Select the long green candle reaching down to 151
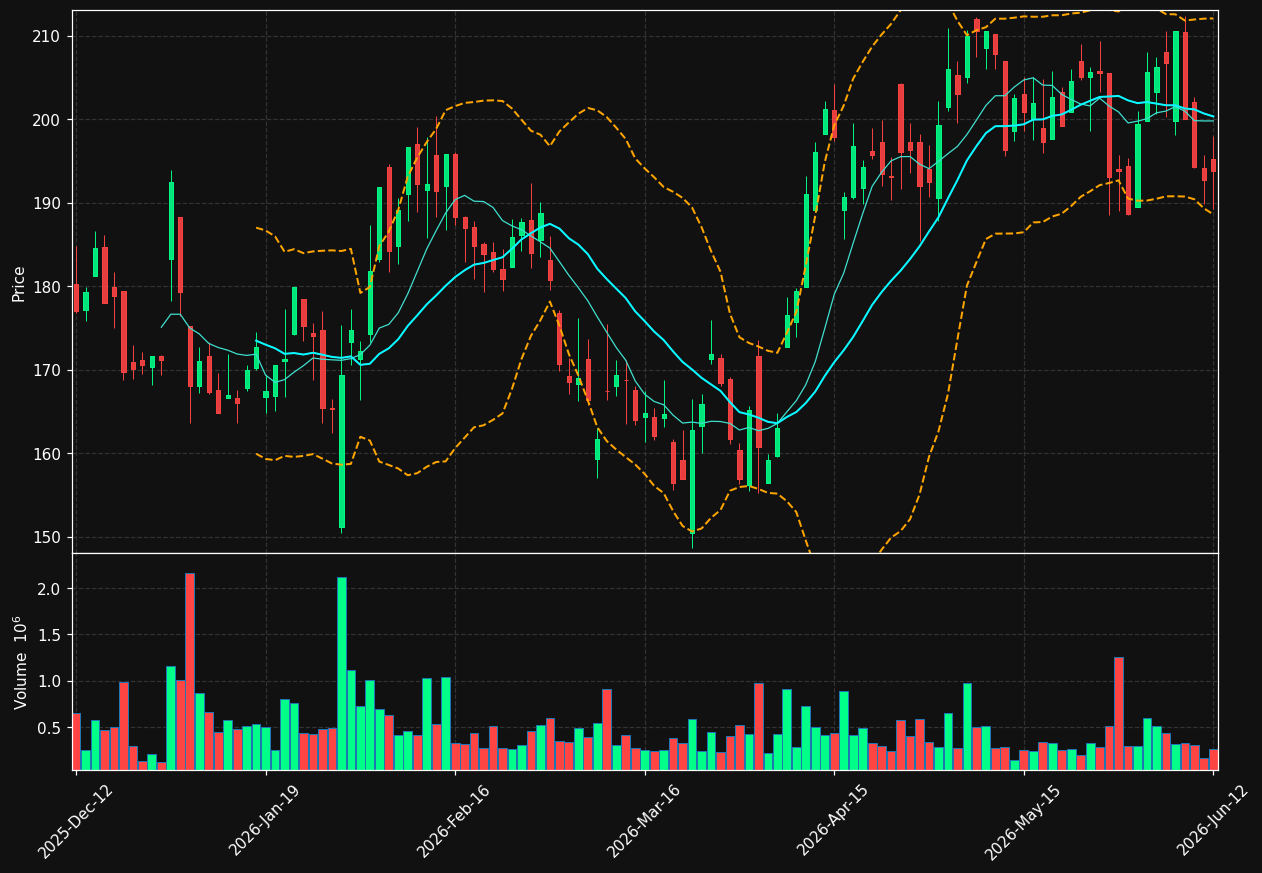The width and height of the screenshot is (1262, 873). [x=342, y=452]
